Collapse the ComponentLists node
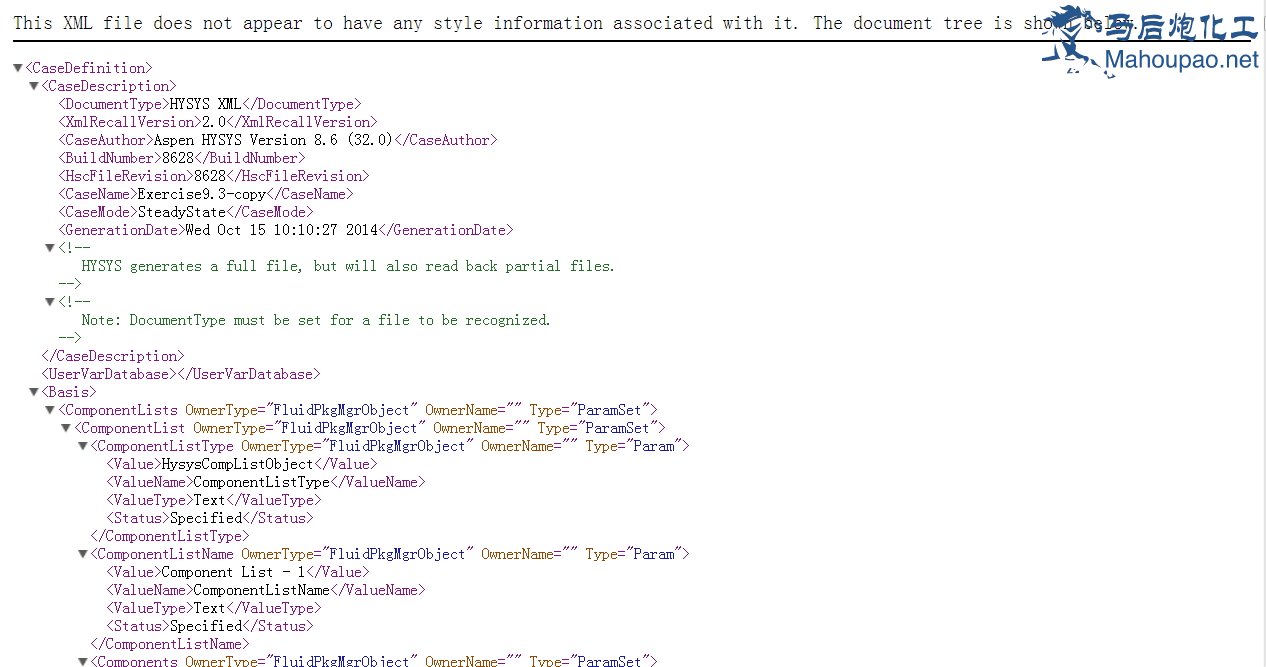The width and height of the screenshot is (1266, 667). coord(50,410)
